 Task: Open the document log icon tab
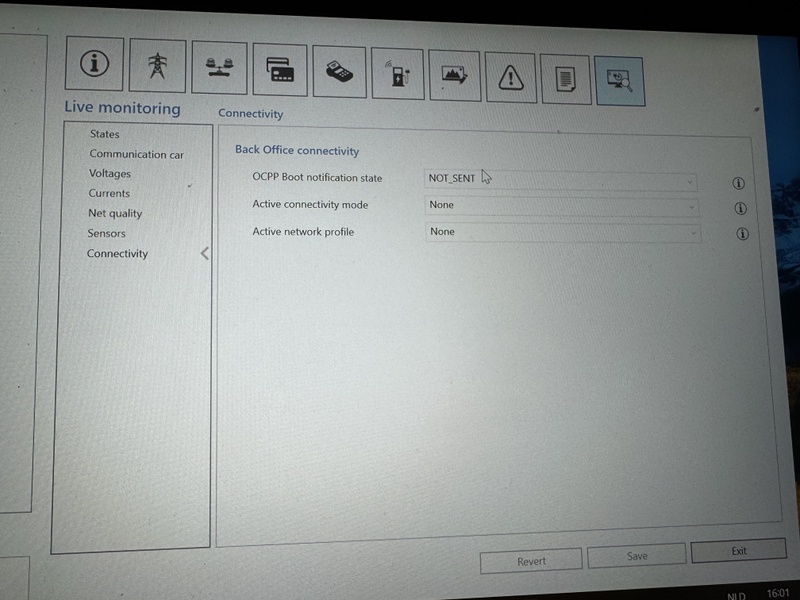[566, 80]
